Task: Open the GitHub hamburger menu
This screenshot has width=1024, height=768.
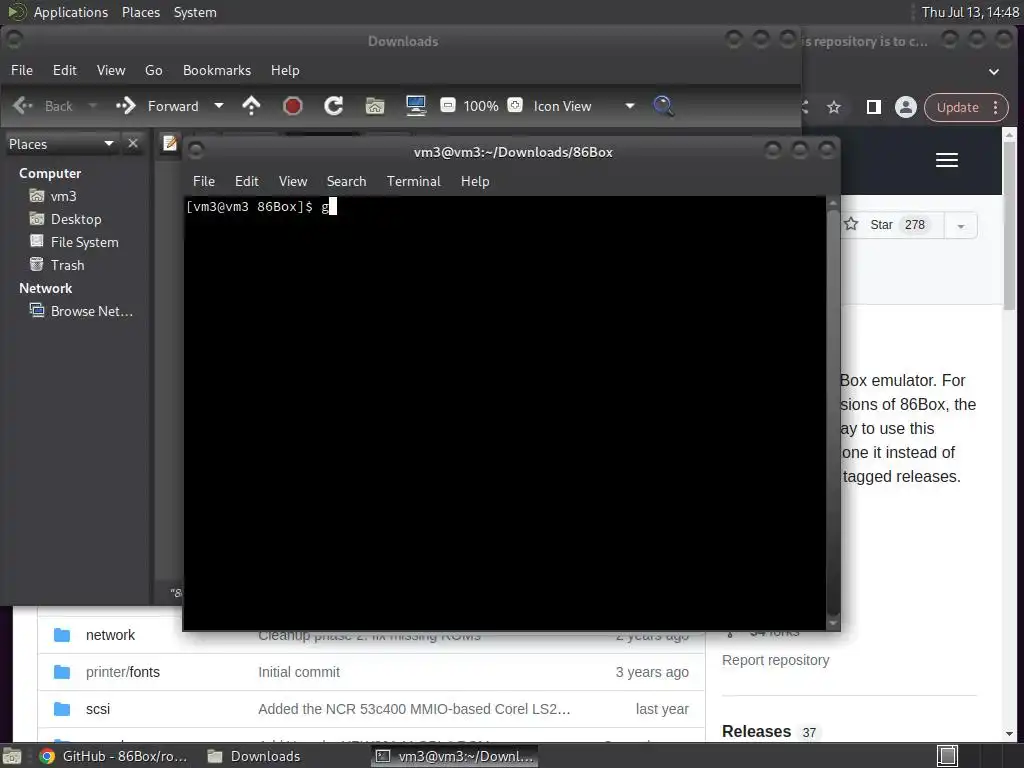Action: [947, 160]
